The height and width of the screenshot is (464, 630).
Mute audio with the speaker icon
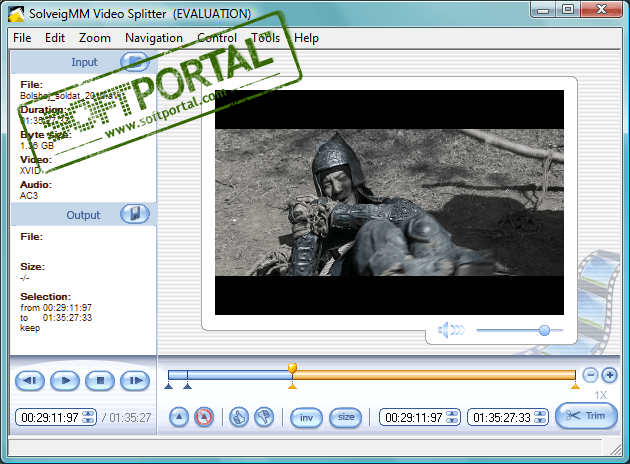pos(451,330)
